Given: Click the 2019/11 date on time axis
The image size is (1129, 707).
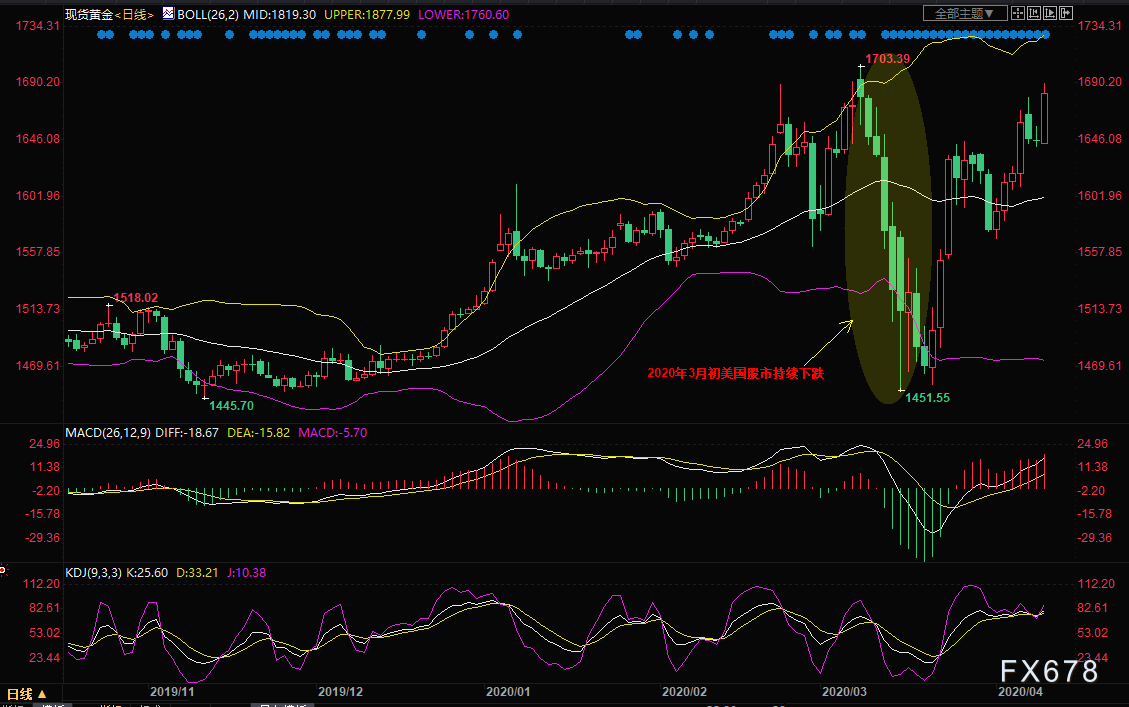Looking at the screenshot, I should [172, 692].
